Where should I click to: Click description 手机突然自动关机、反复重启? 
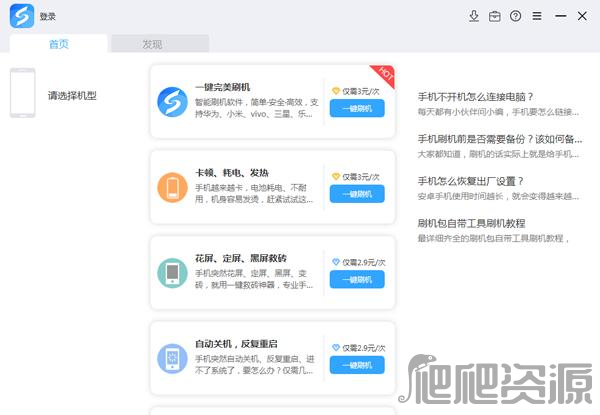point(254,365)
